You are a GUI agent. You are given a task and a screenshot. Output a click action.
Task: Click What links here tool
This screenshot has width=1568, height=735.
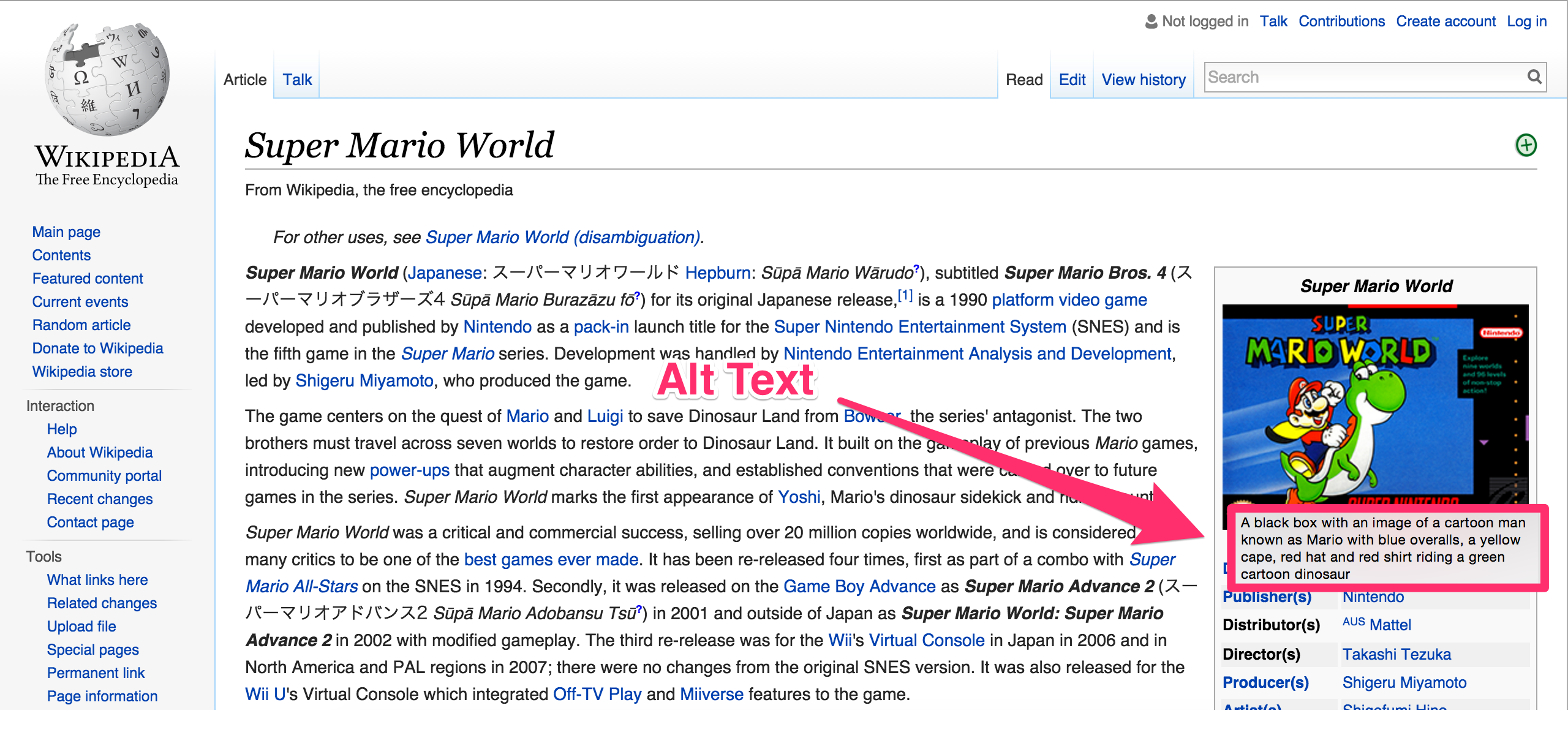point(97,580)
